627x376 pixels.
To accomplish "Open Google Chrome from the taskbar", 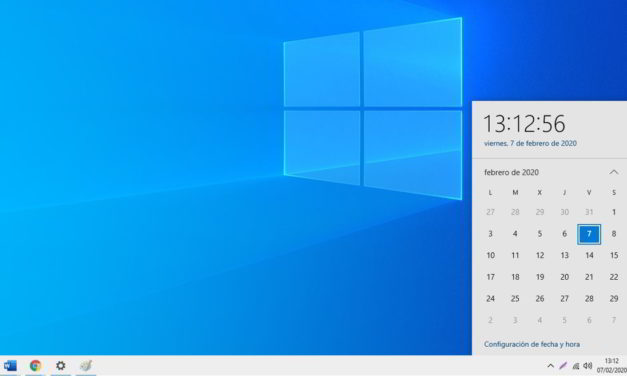I will point(35,366).
